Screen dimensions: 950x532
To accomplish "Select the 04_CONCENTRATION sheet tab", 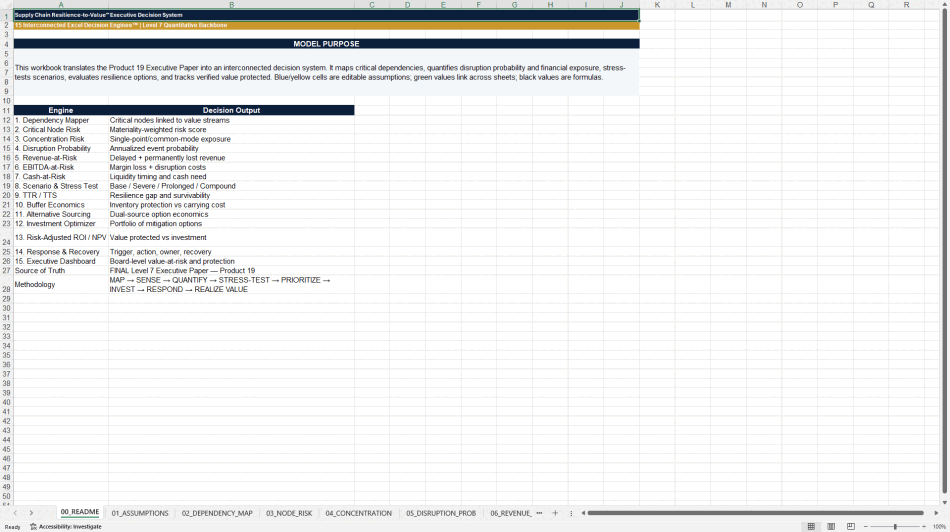I will click(x=359, y=513).
